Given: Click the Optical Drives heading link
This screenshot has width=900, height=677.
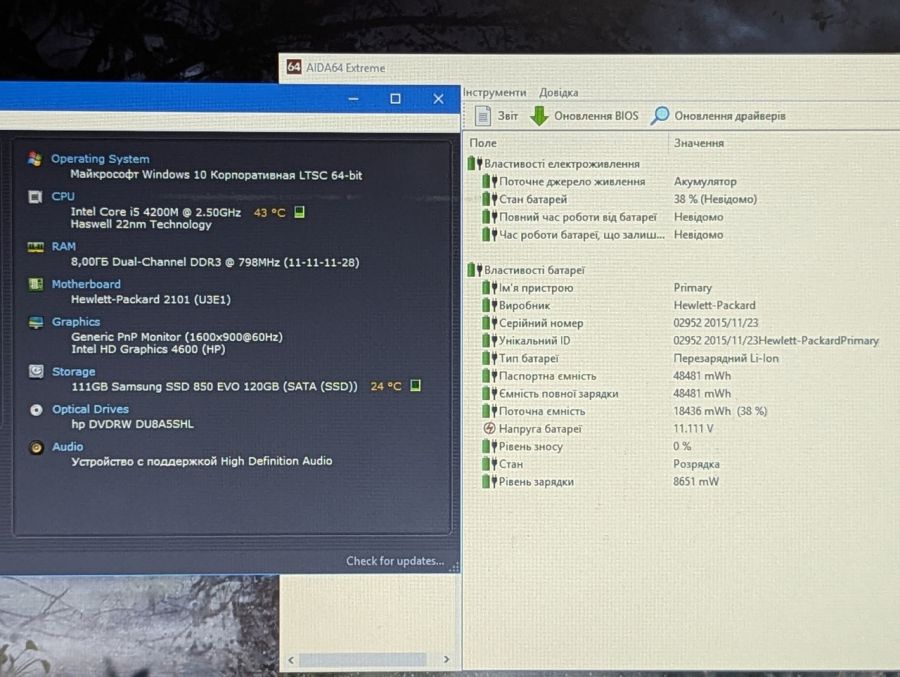Looking at the screenshot, I should tap(90, 409).
